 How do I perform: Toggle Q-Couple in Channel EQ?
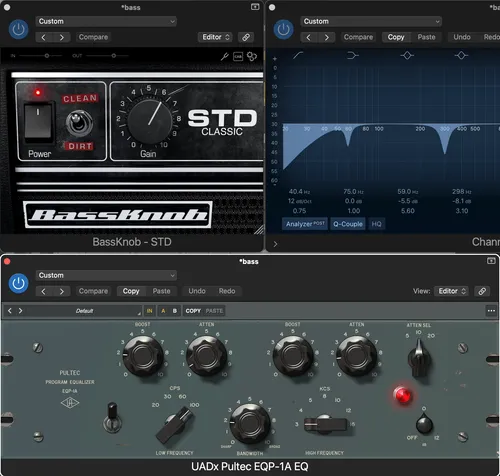point(348,224)
